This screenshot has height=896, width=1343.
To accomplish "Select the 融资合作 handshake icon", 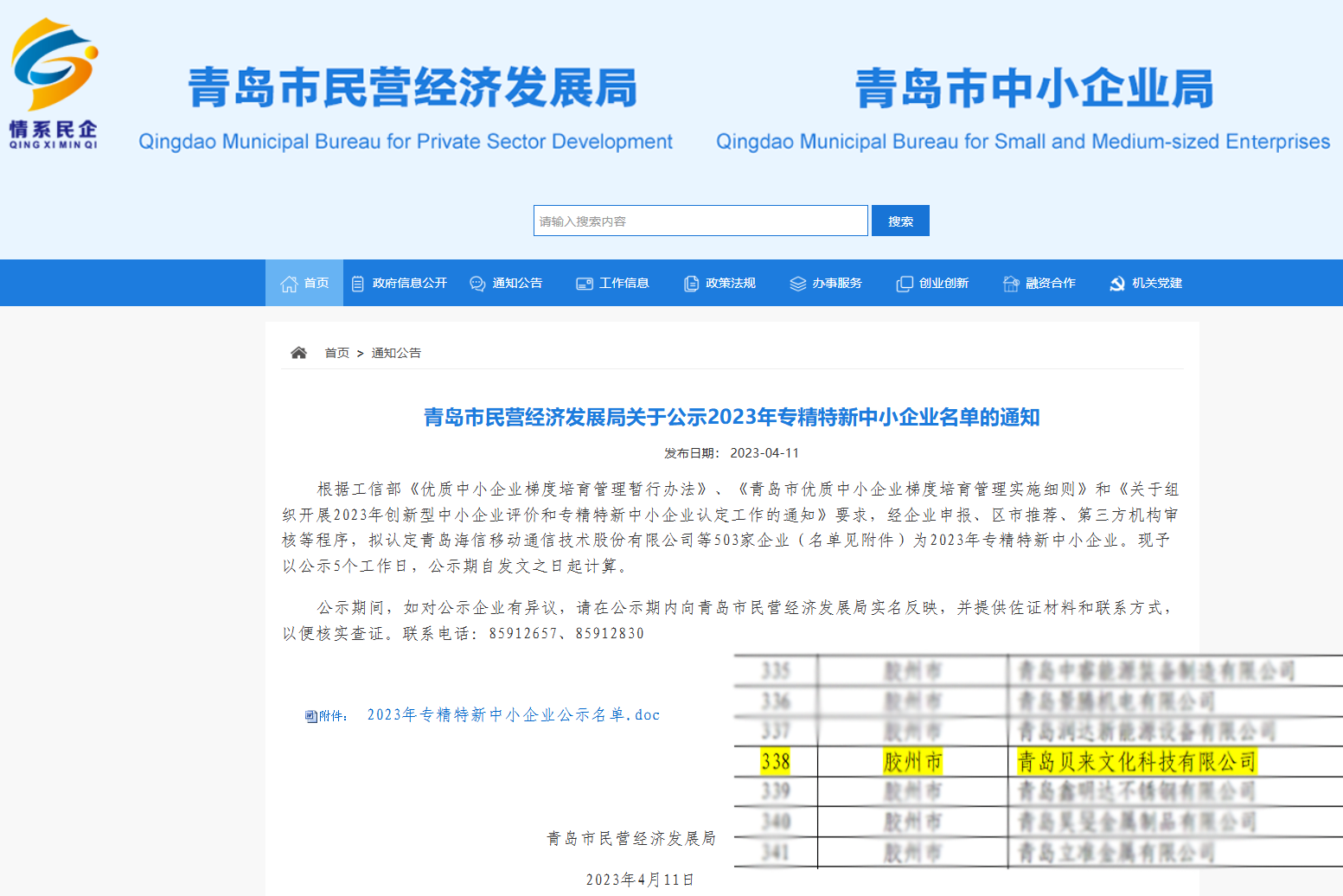I will pos(1010,283).
